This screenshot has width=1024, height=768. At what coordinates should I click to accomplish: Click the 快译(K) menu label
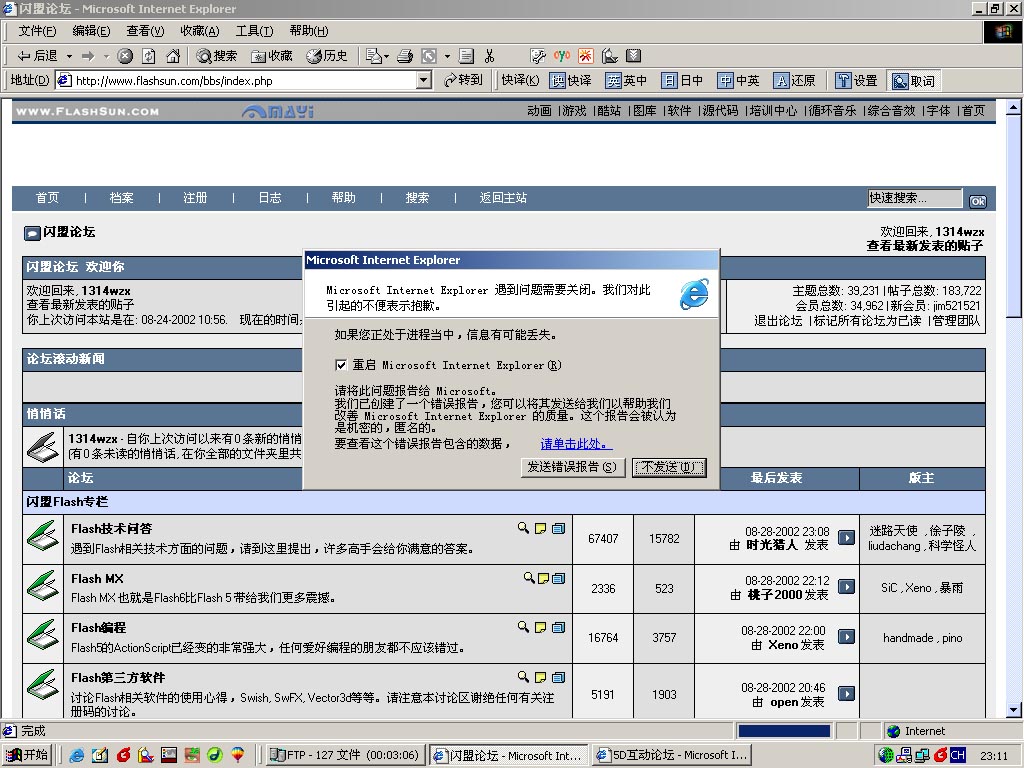[x=520, y=80]
